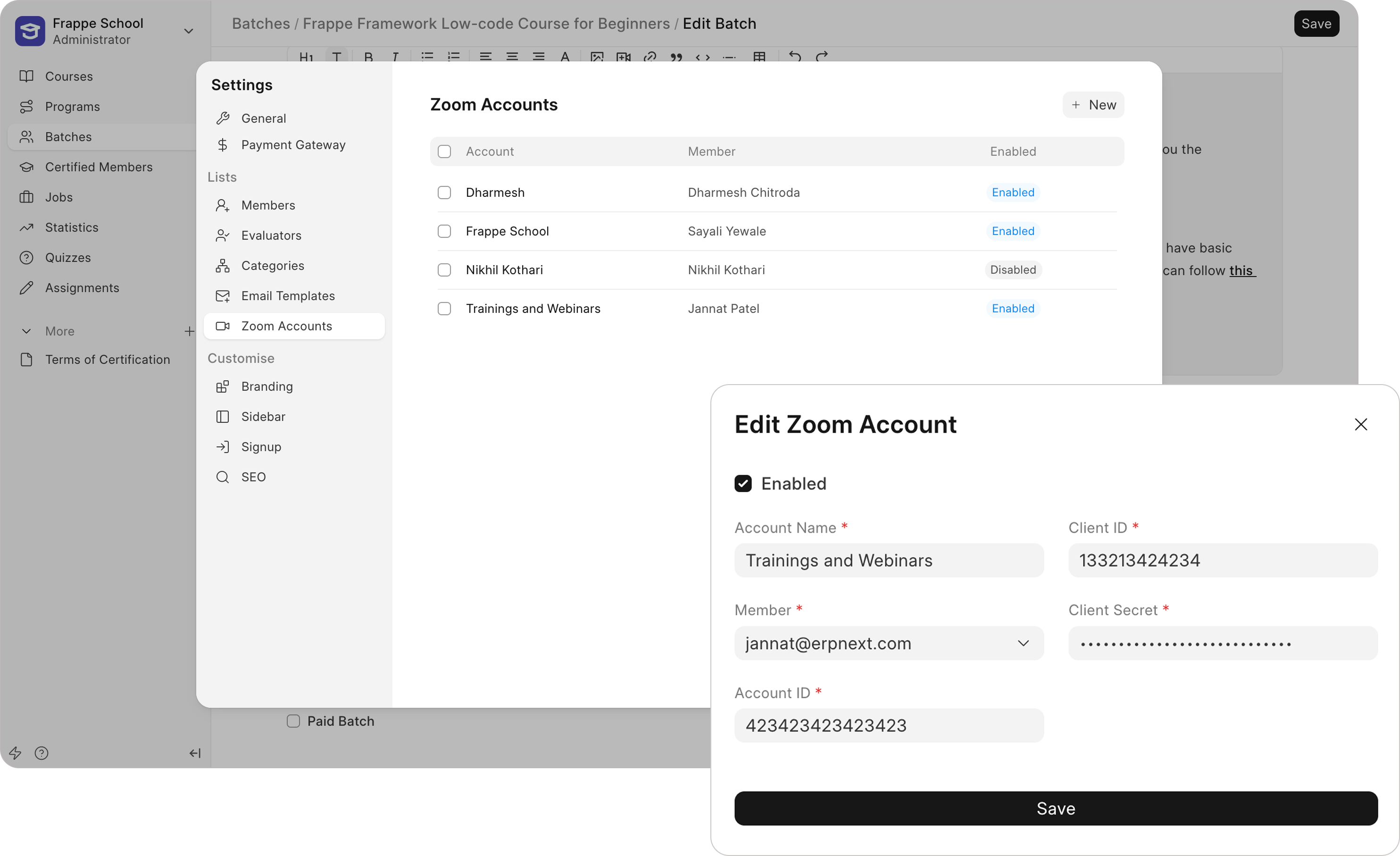The height and width of the screenshot is (856, 1400).
Task: Click the lightning bolt icon at sidebar bottom
Action: pyautogui.click(x=16, y=753)
